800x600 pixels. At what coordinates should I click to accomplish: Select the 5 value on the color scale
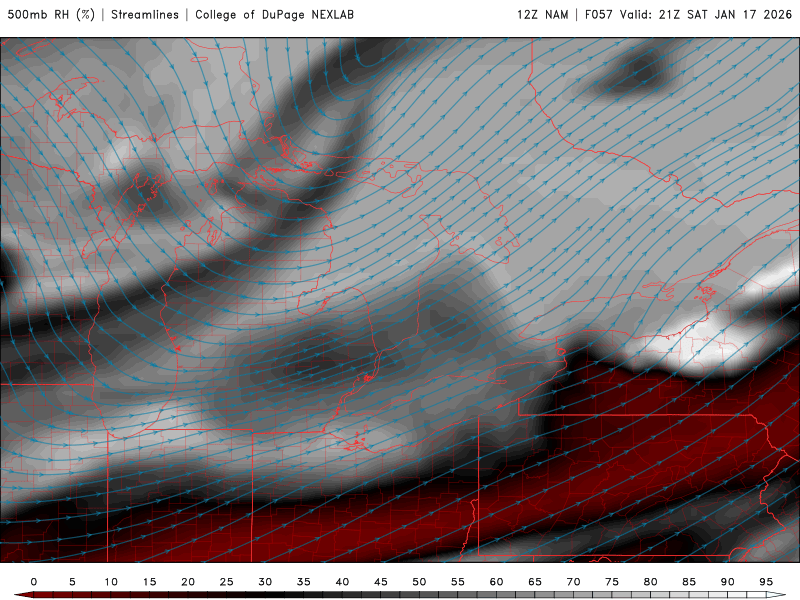[72, 582]
